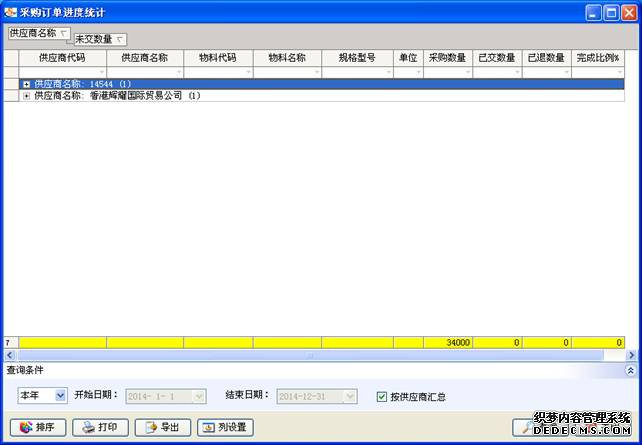Open 列设置 column settings

tap(222, 427)
